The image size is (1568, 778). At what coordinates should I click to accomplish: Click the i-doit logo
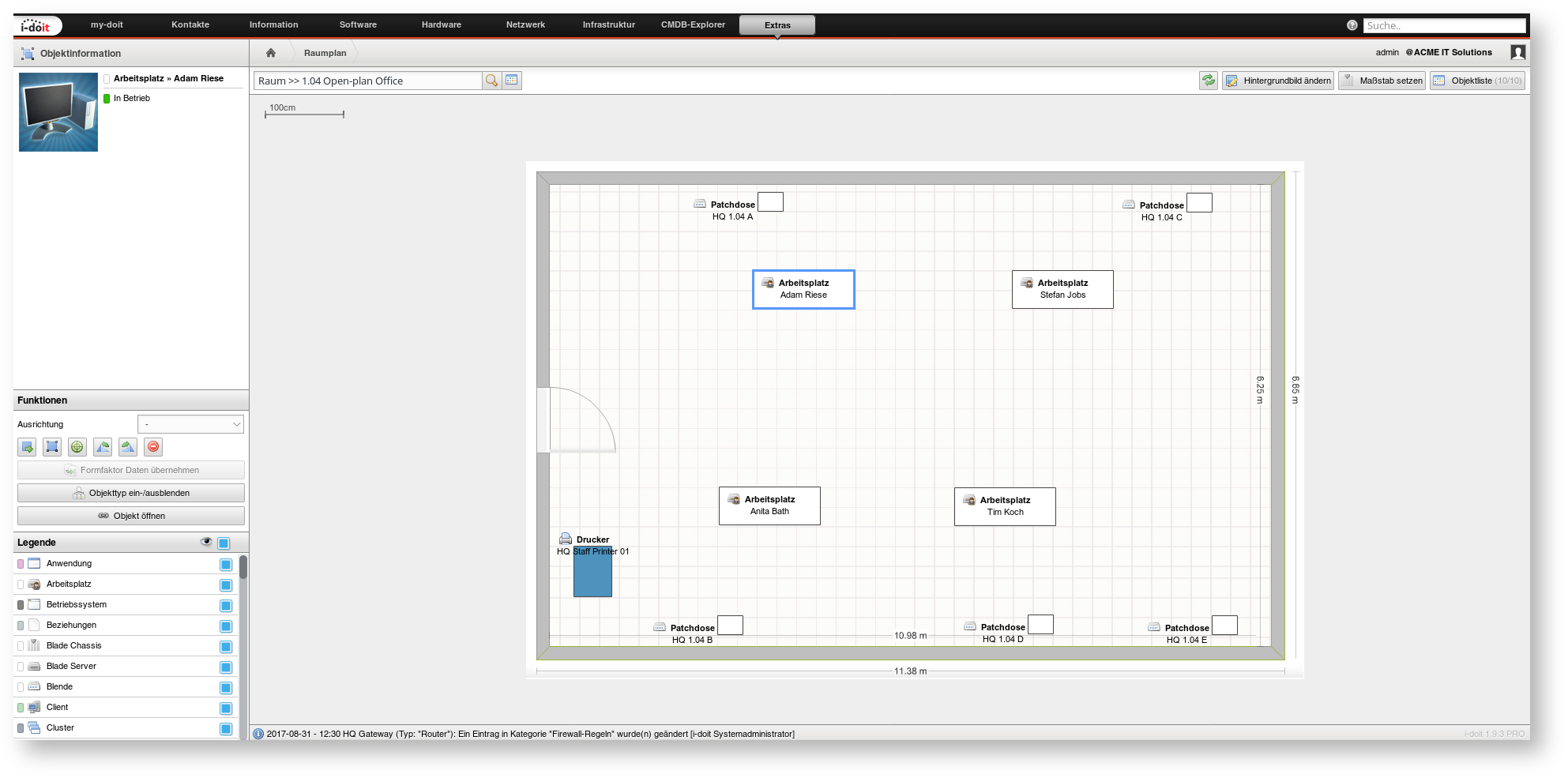36,25
